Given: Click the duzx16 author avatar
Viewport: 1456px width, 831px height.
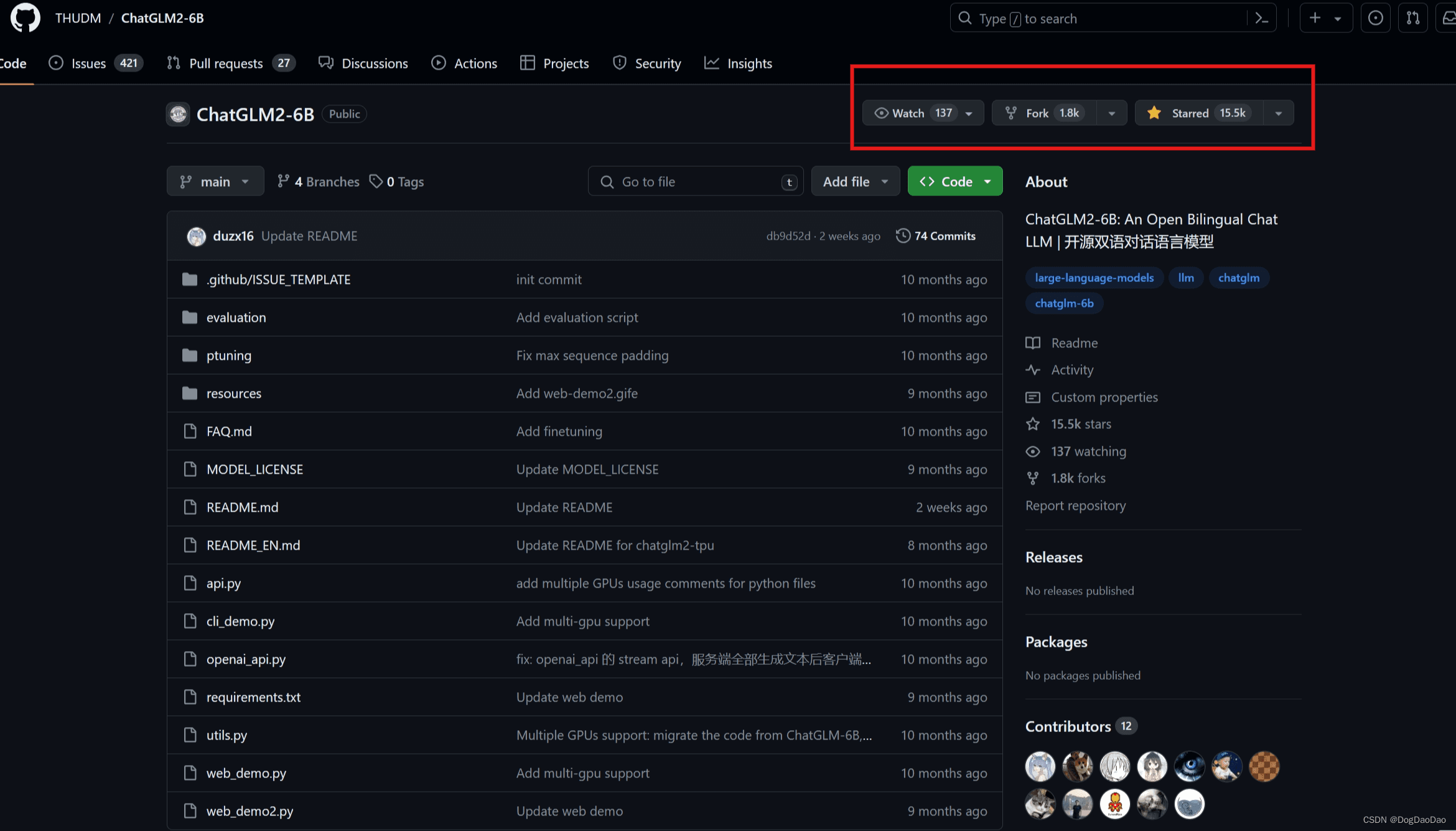Looking at the screenshot, I should coord(197,237).
